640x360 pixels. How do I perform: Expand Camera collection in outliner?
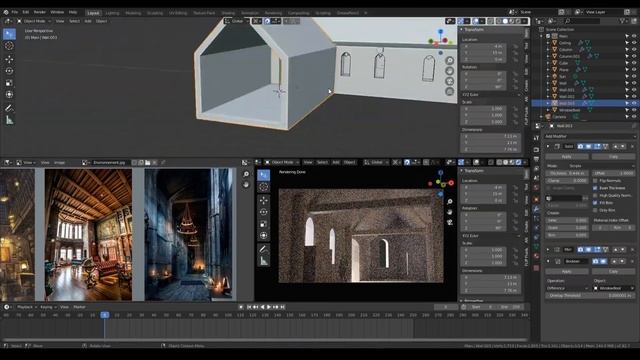542,117
